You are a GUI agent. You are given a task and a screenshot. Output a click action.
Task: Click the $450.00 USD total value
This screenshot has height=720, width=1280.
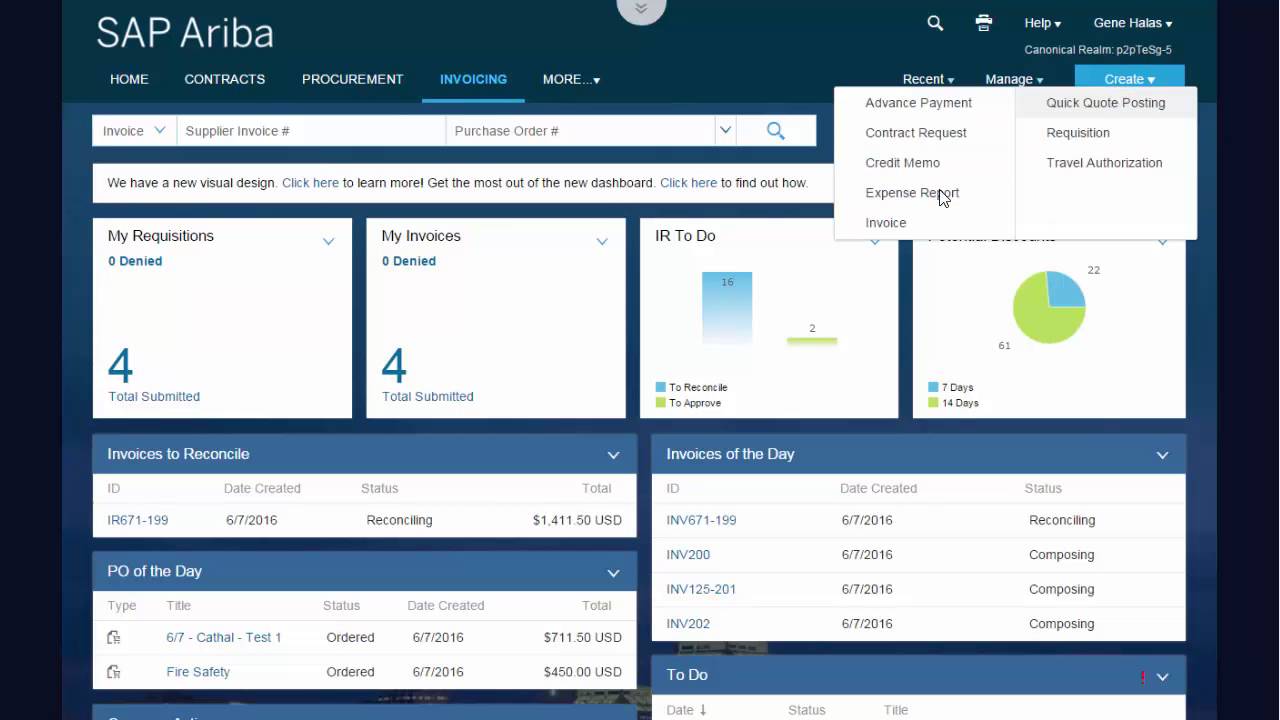[x=583, y=672]
